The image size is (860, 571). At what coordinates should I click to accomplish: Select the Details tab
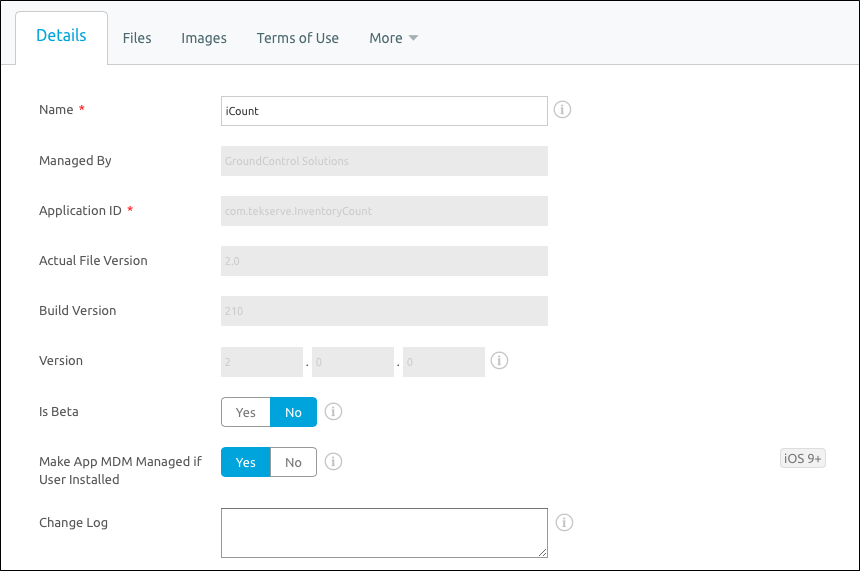point(61,37)
